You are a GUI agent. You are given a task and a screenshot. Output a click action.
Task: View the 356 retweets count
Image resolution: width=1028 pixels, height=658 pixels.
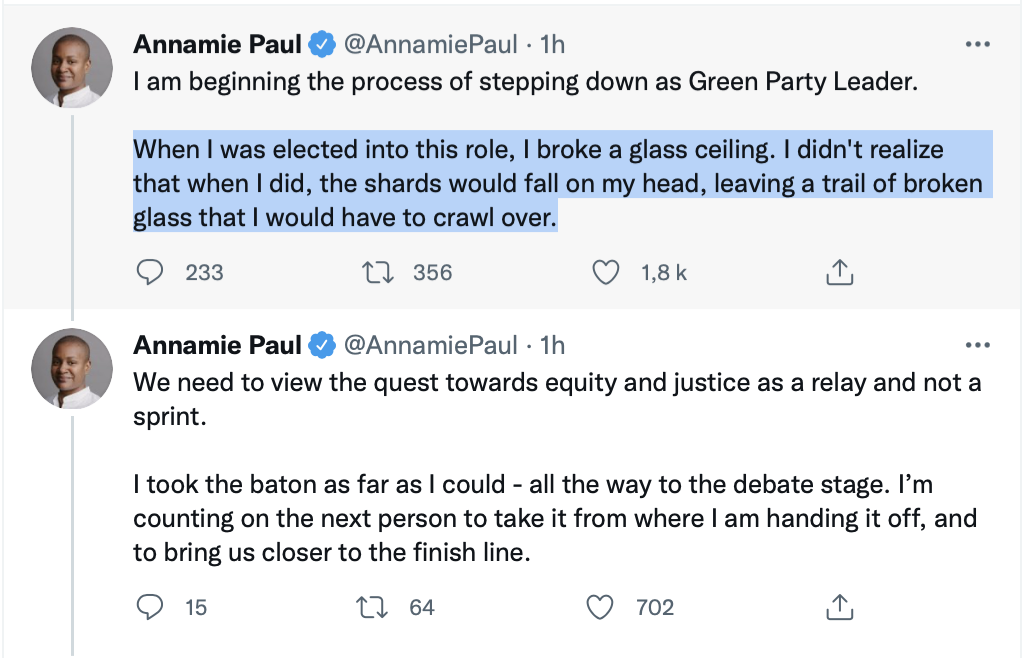(x=433, y=272)
